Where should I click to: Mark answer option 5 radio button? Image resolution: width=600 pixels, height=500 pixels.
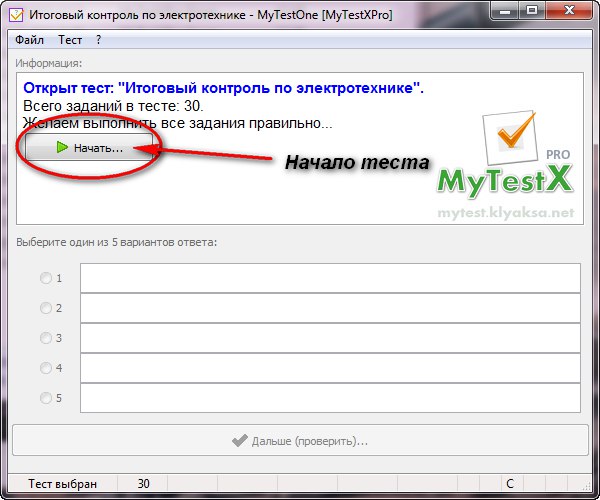coord(45,398)
